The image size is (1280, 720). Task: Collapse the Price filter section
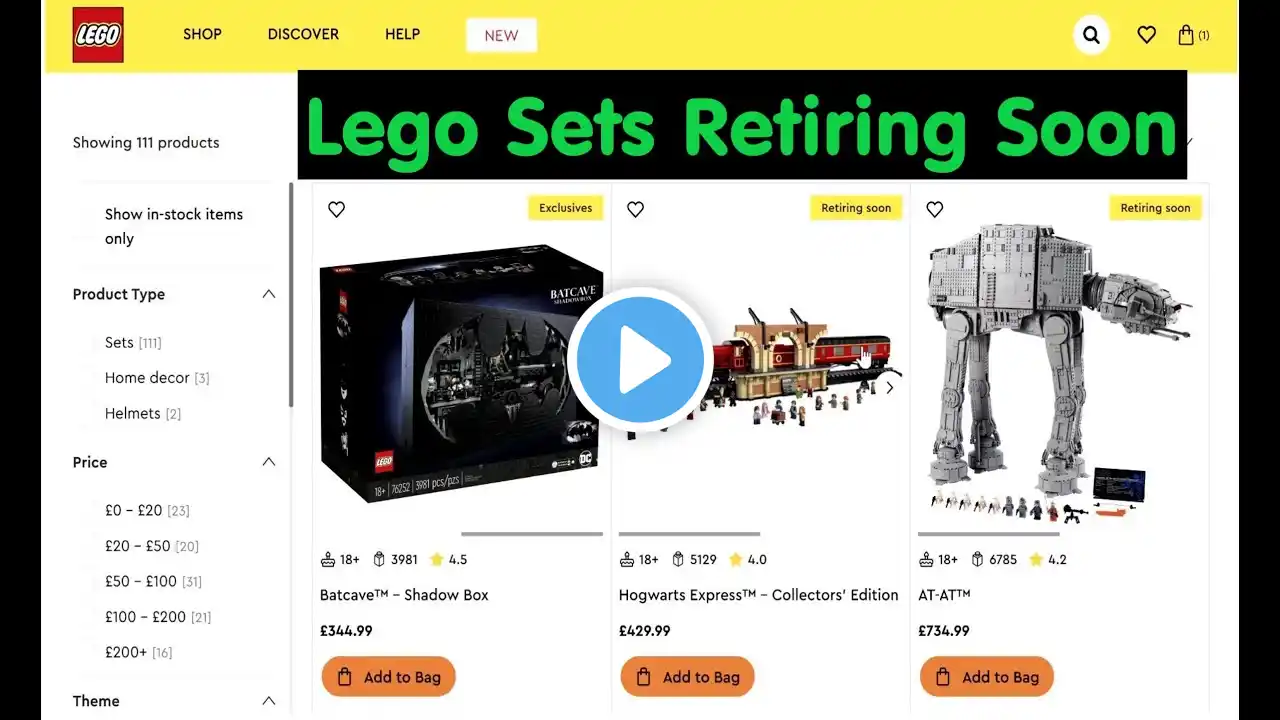coord(268,462)
